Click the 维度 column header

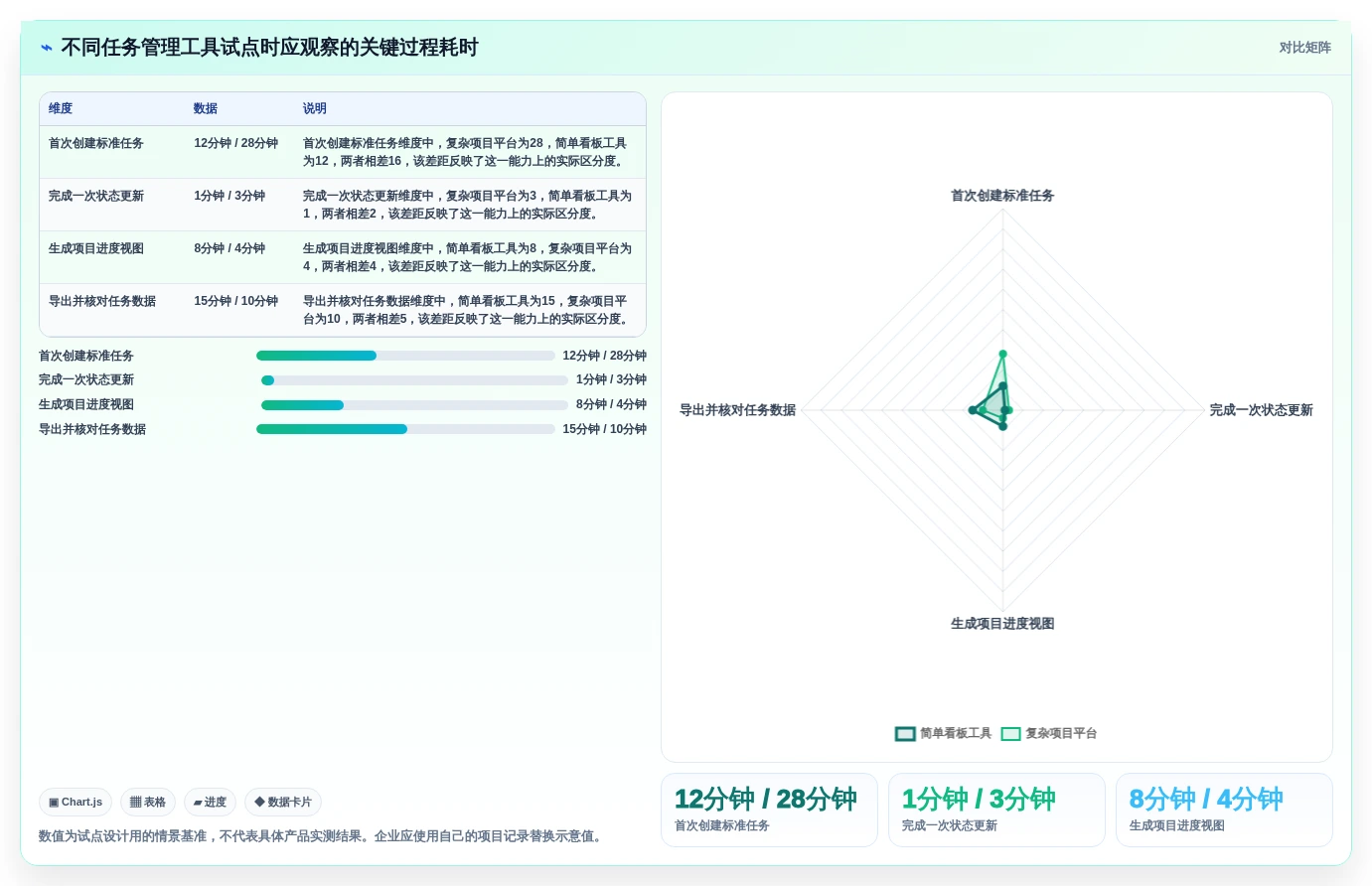61,108
